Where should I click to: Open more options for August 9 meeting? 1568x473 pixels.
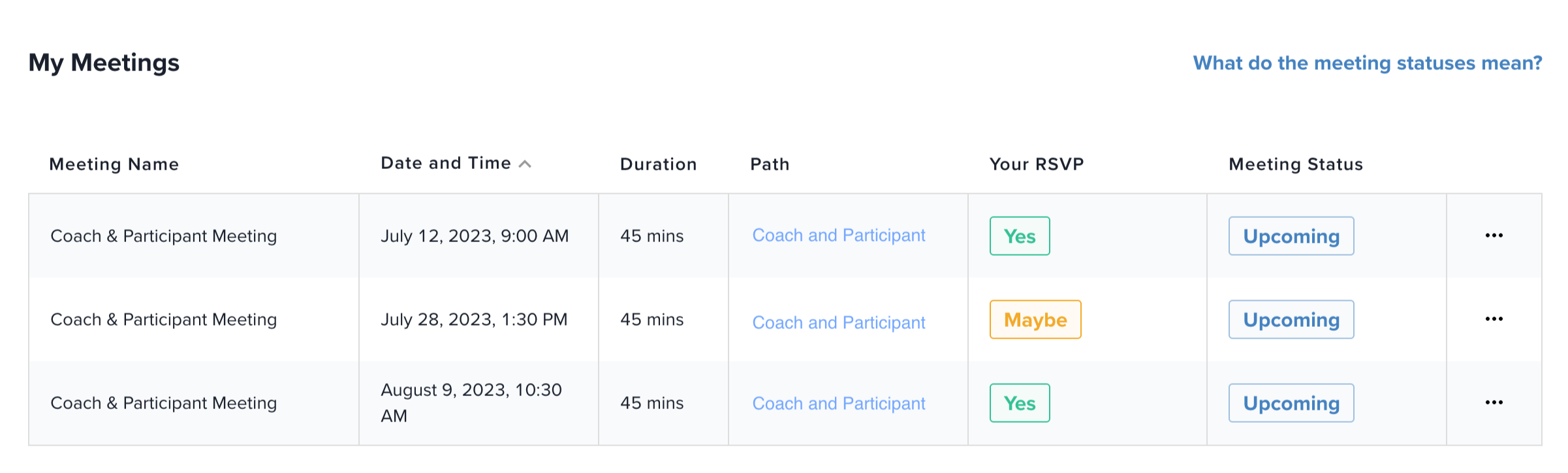pyautogui.click(x=1494, y=403)
